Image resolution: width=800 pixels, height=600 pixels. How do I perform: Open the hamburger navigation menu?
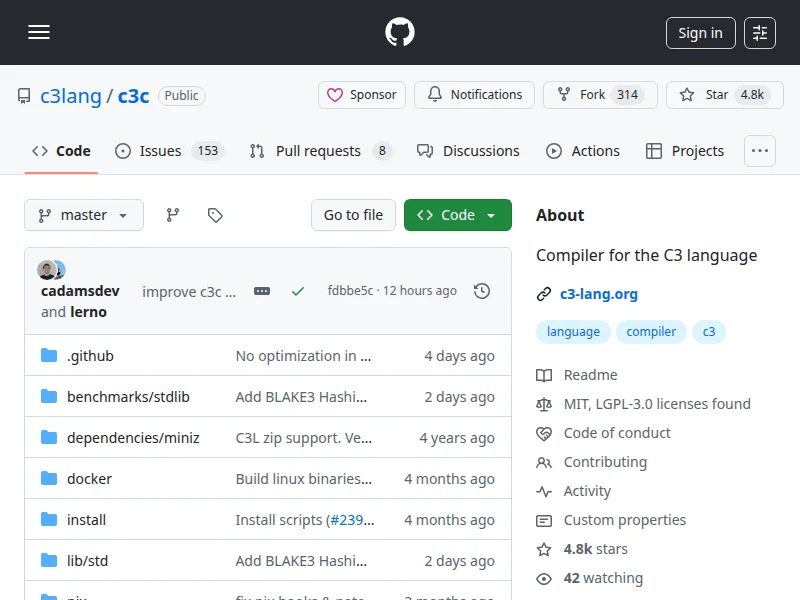click(39, 32)
